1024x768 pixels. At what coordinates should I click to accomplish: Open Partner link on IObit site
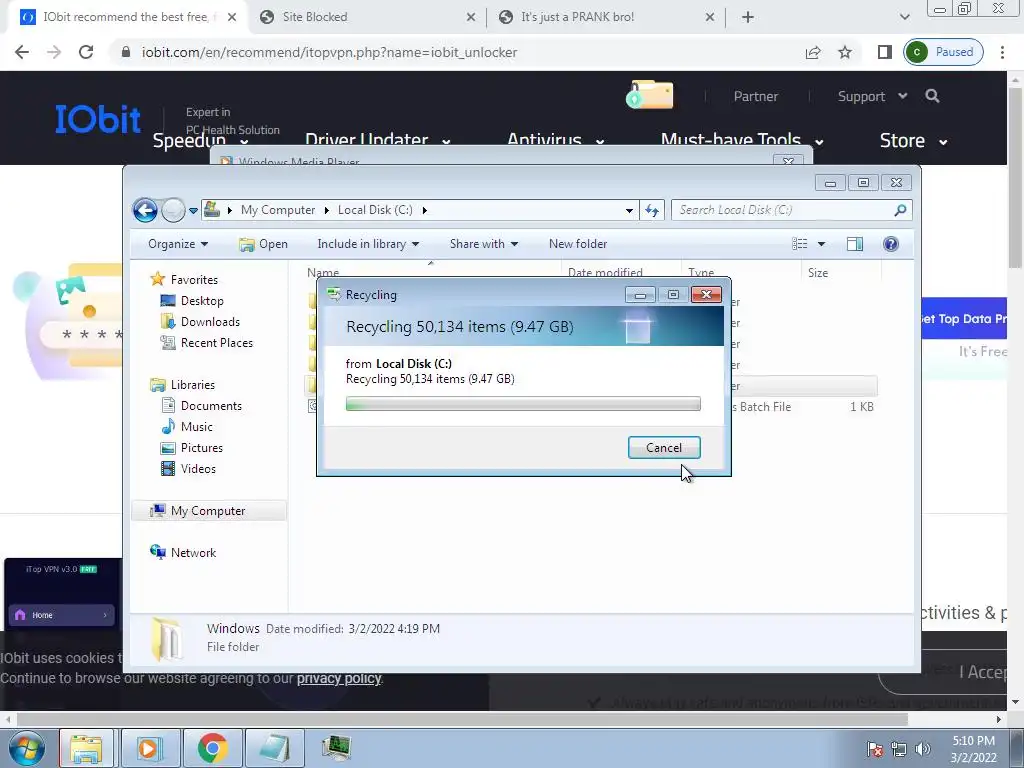756,96
